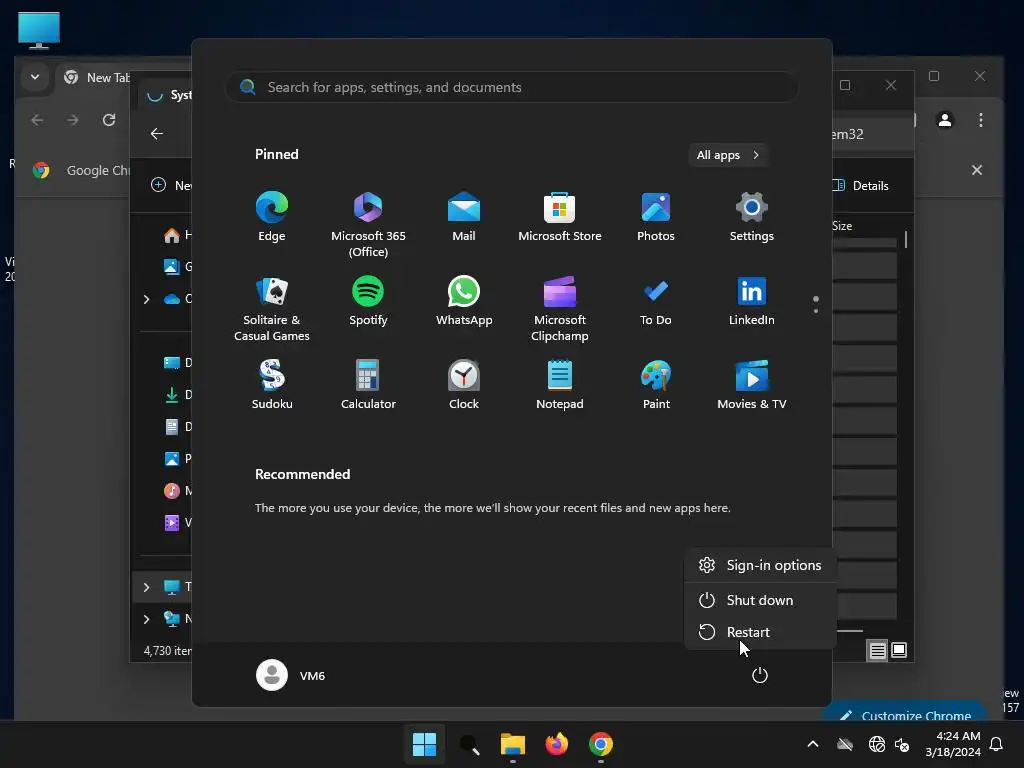The image size is (1024, 768).
Task: Select Sign-in options from power menu
Action: [x=760, y=565]
